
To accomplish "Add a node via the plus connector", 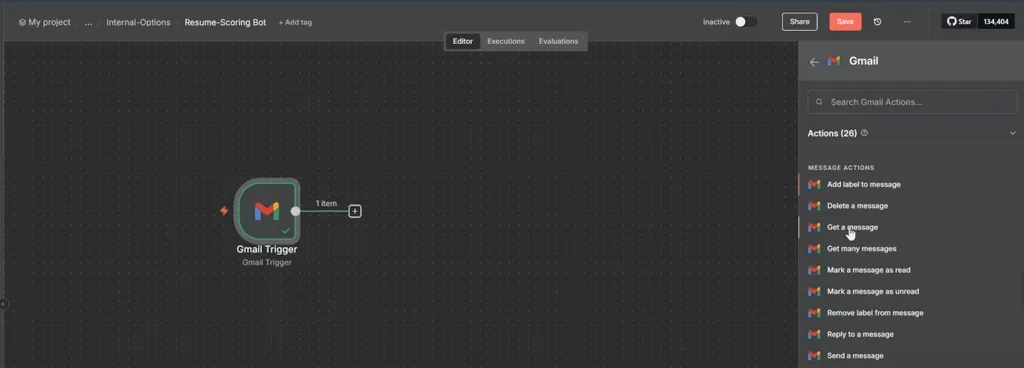I will coord(355,211).
